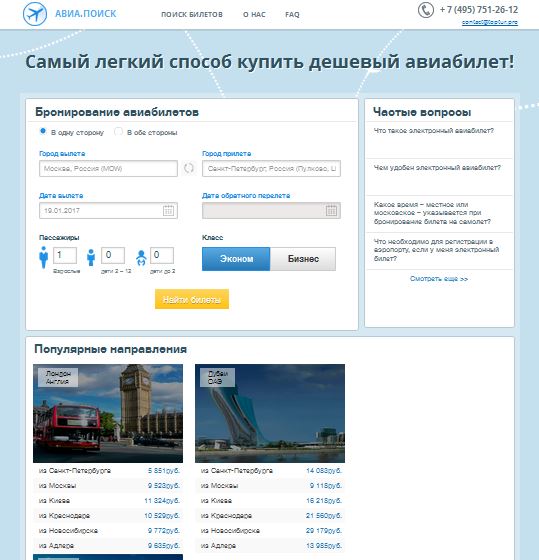Swap departure and arrival cities icon
The image size is (539, 560).
click(x=189, y=168)
